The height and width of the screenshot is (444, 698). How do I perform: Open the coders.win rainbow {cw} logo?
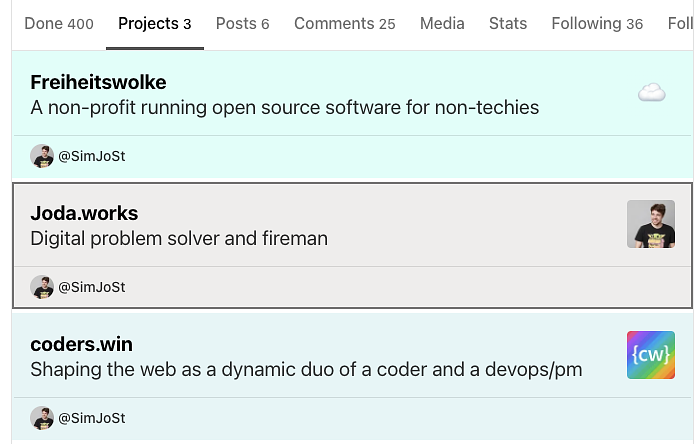[651, 355]
